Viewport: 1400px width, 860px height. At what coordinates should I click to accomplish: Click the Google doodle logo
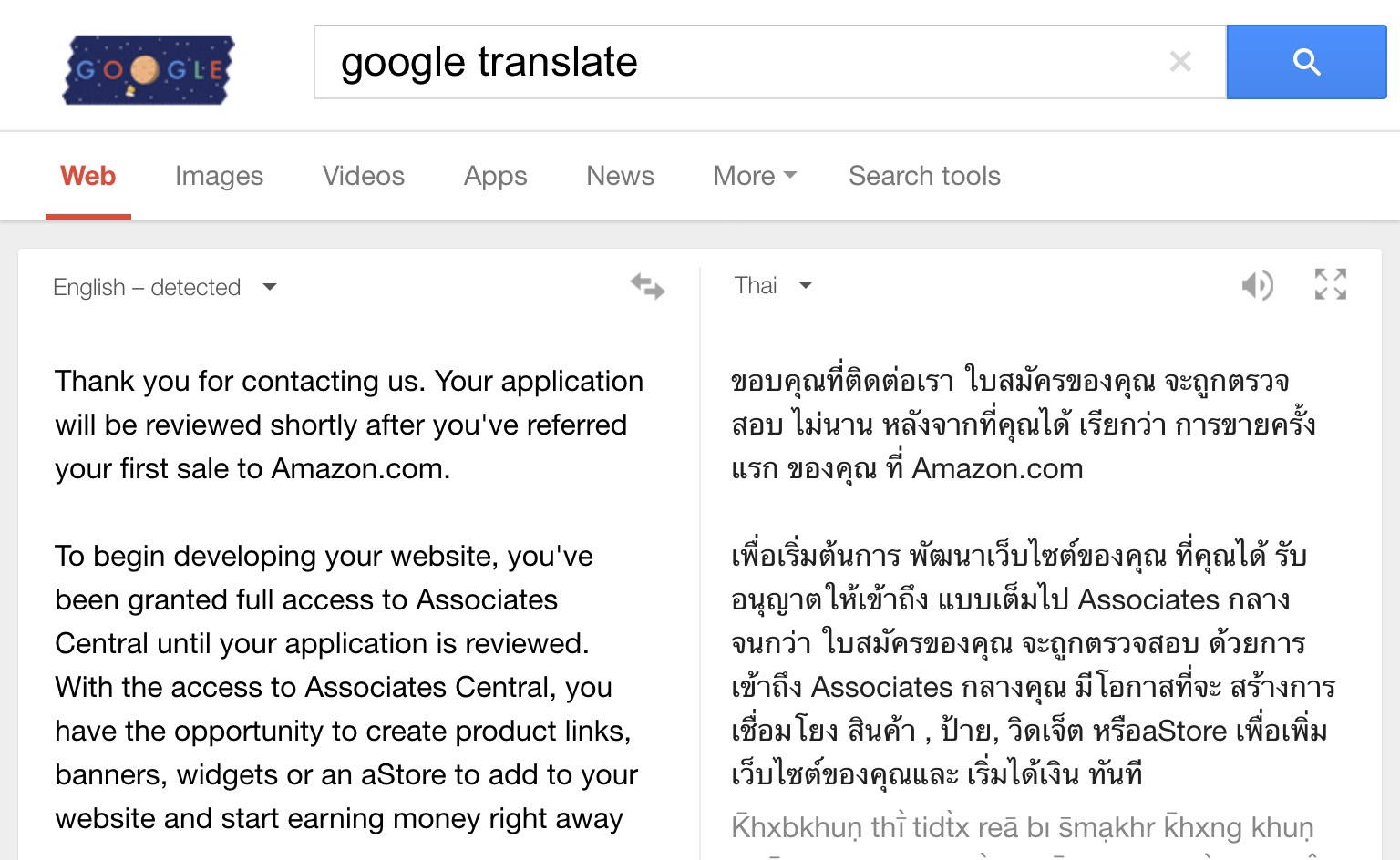click(149, 69)
